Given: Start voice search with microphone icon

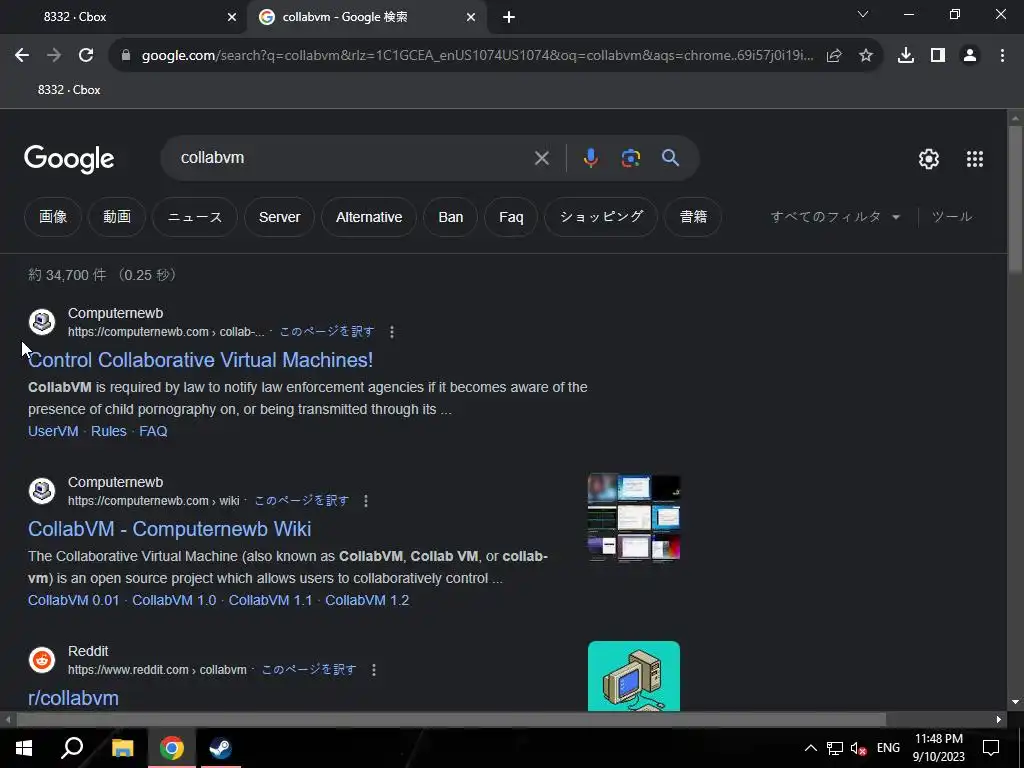Looking at the screenshot, I should (x=590, y=158).
